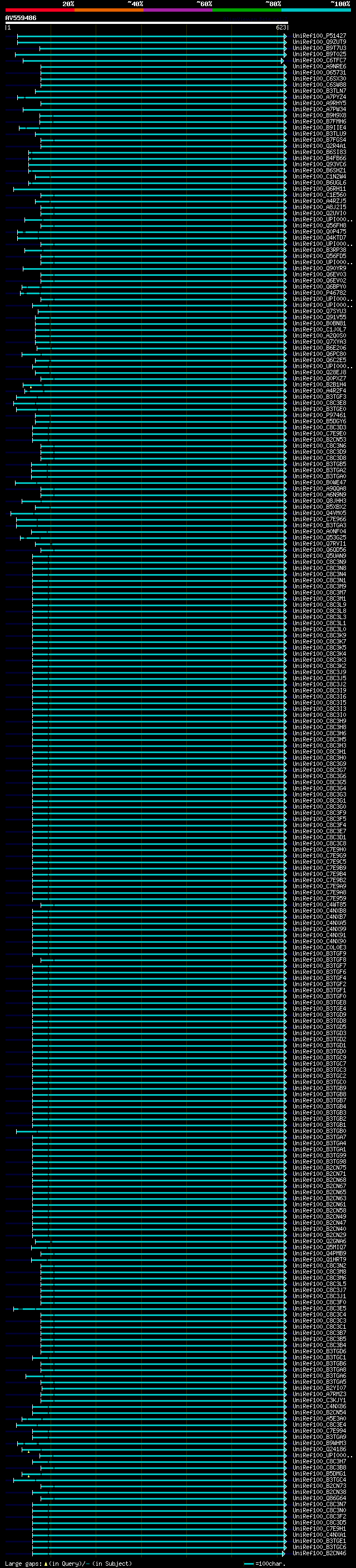
Task: Select the UniRef100_C6SX30 label
Action: (x=319, y=78)
